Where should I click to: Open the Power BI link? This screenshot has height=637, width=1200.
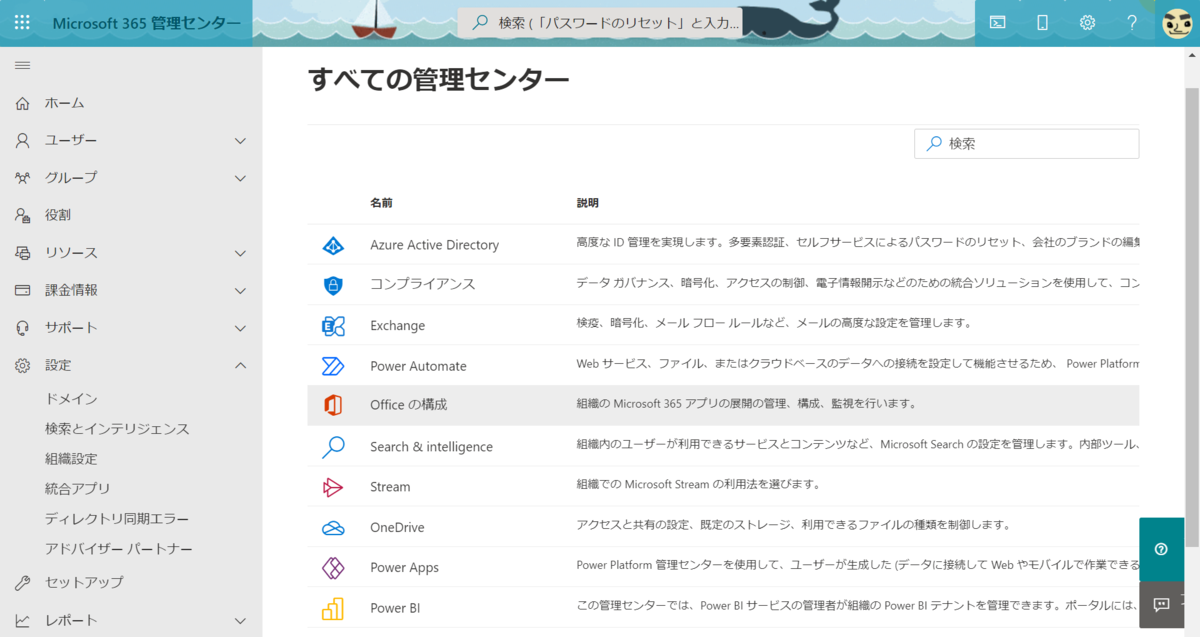(x=395, y=608)
